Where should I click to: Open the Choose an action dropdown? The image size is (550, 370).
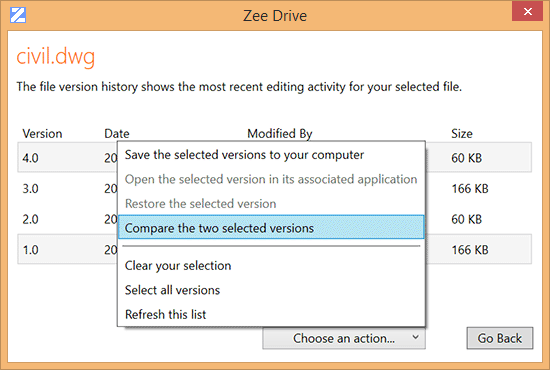[344, 338]
